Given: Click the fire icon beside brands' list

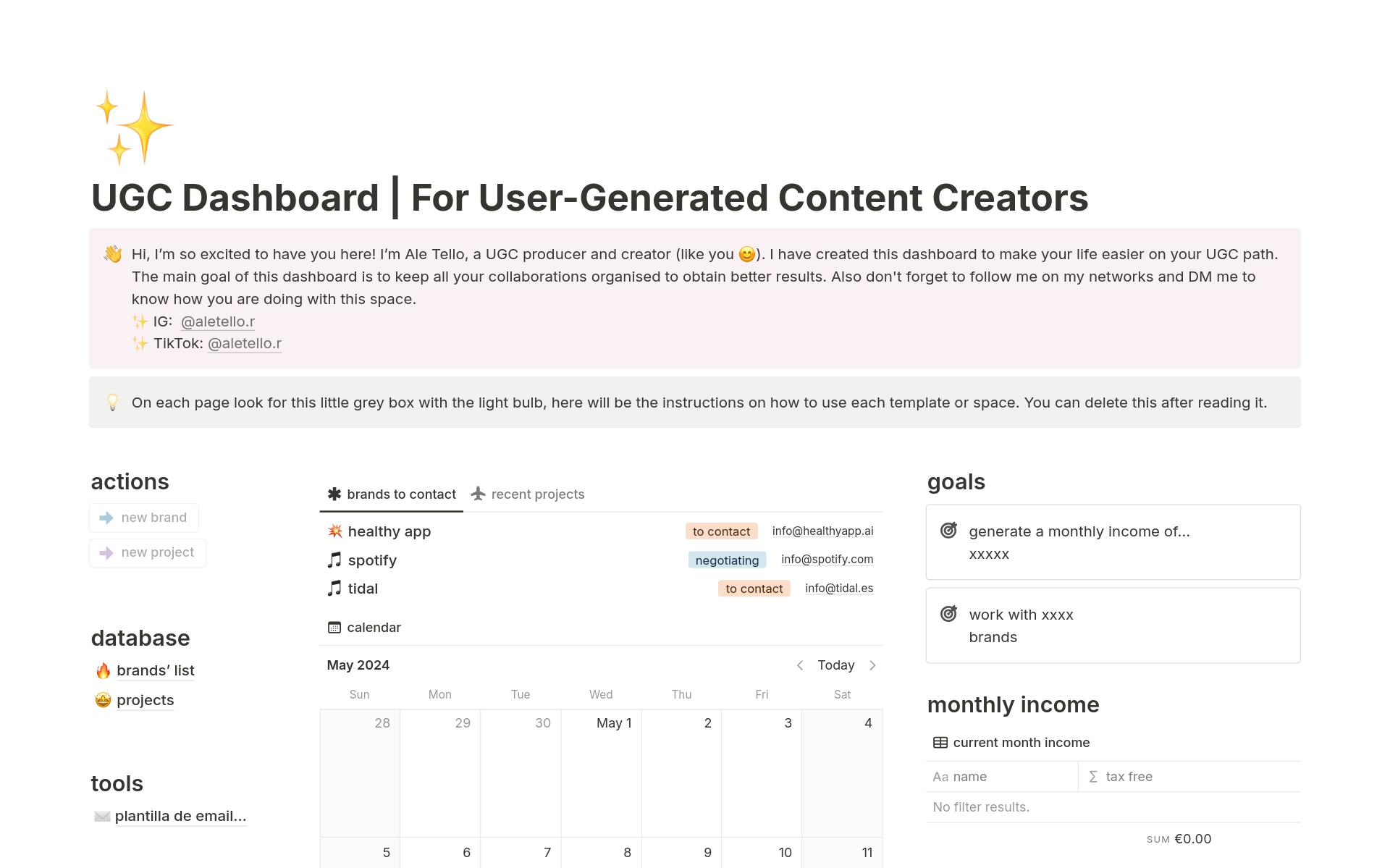Looking at the screenshot, I should [104, 671].
